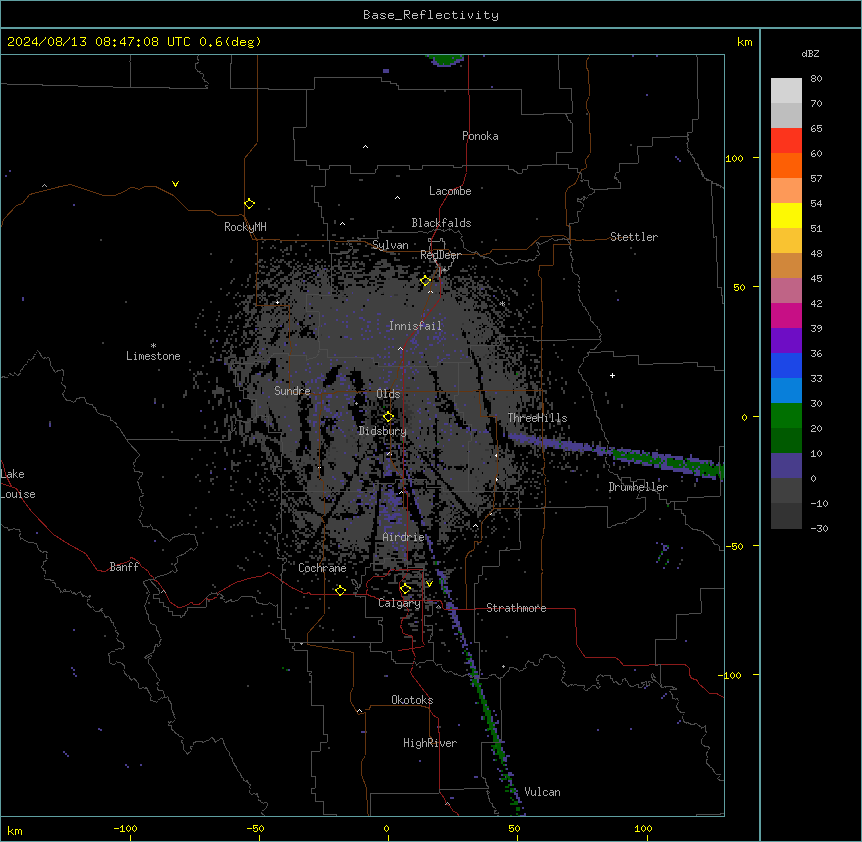The height and width of the screenshot is (842, 862).
Task: Click the Olds town label
Action: coord(388,394)
